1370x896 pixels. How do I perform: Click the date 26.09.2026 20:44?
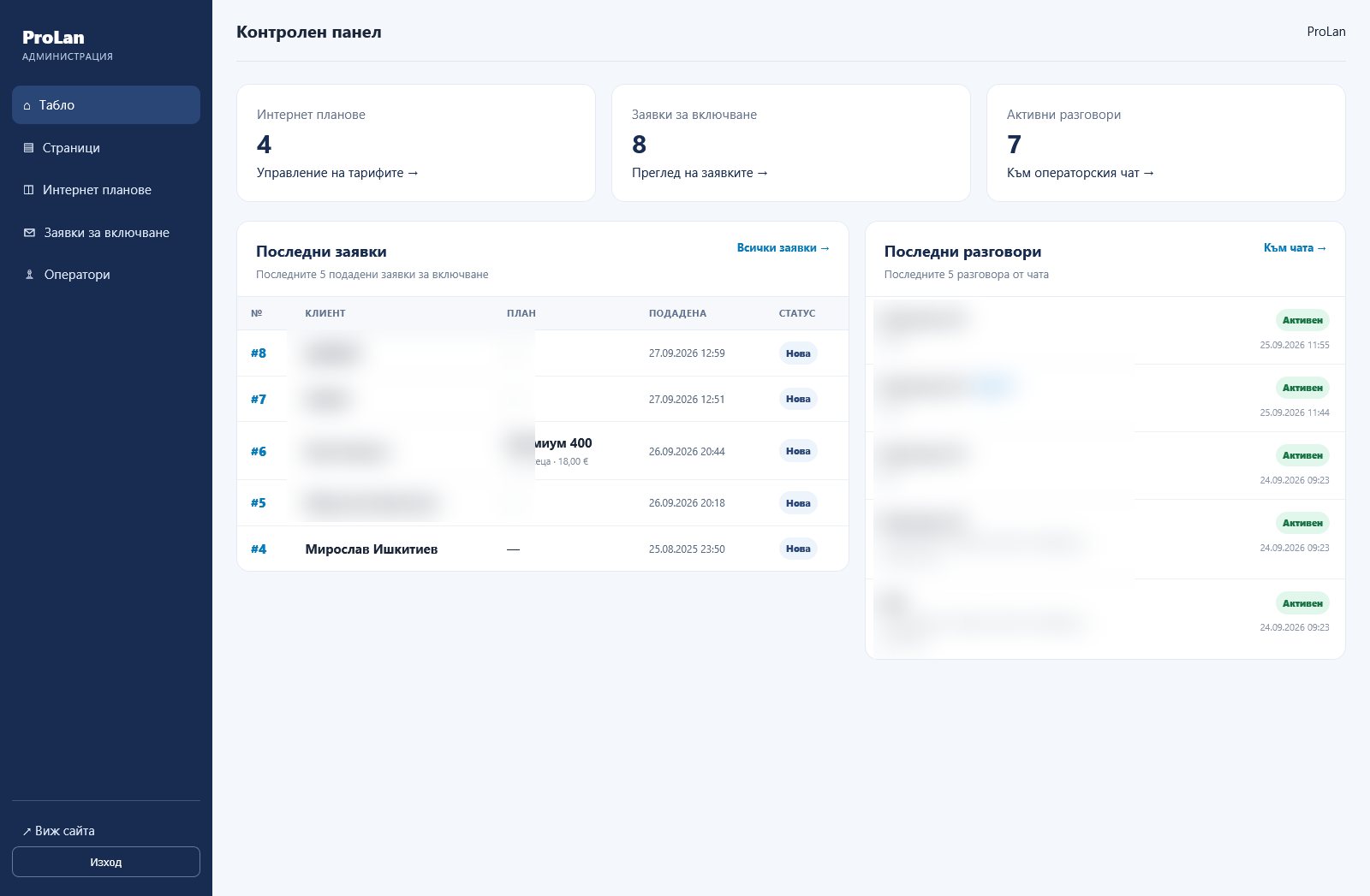tap(687, 452)
